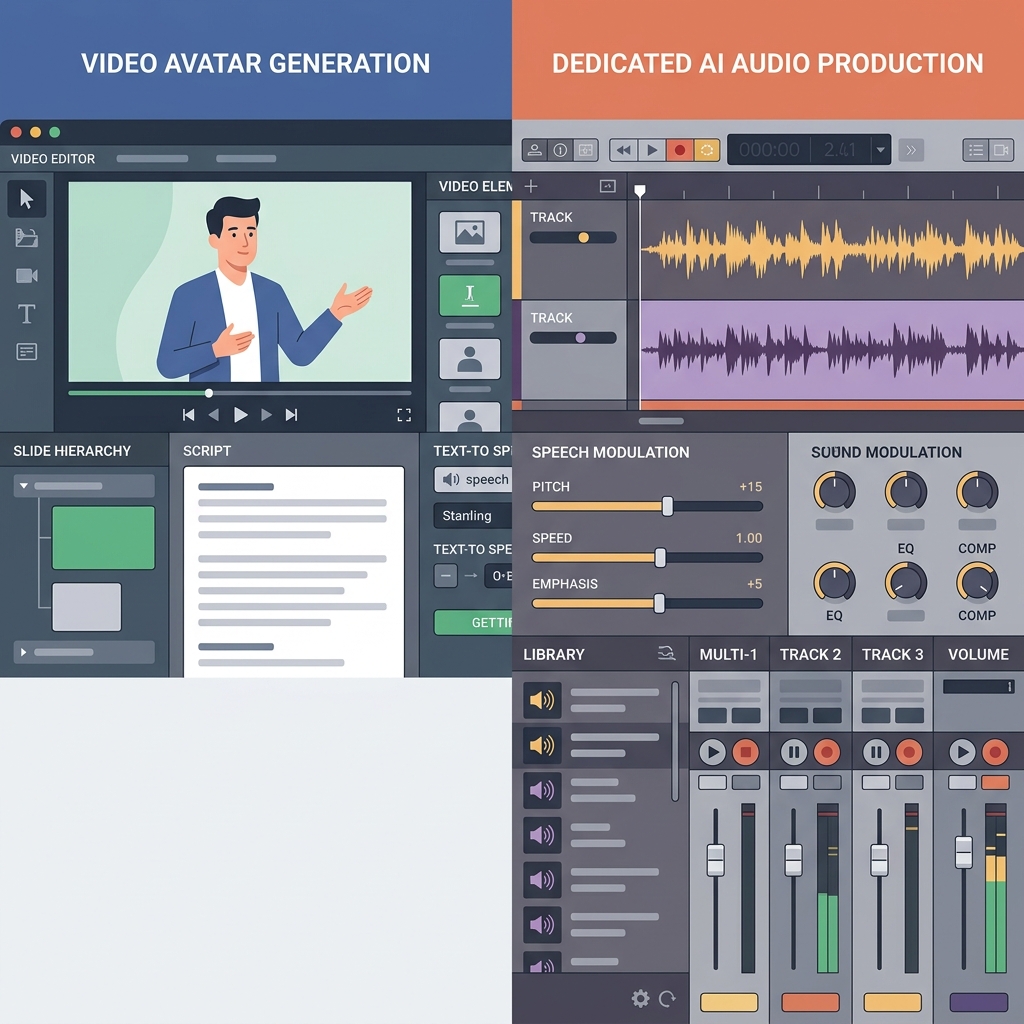Click the waveform icon in the Library header

point(666,653)
